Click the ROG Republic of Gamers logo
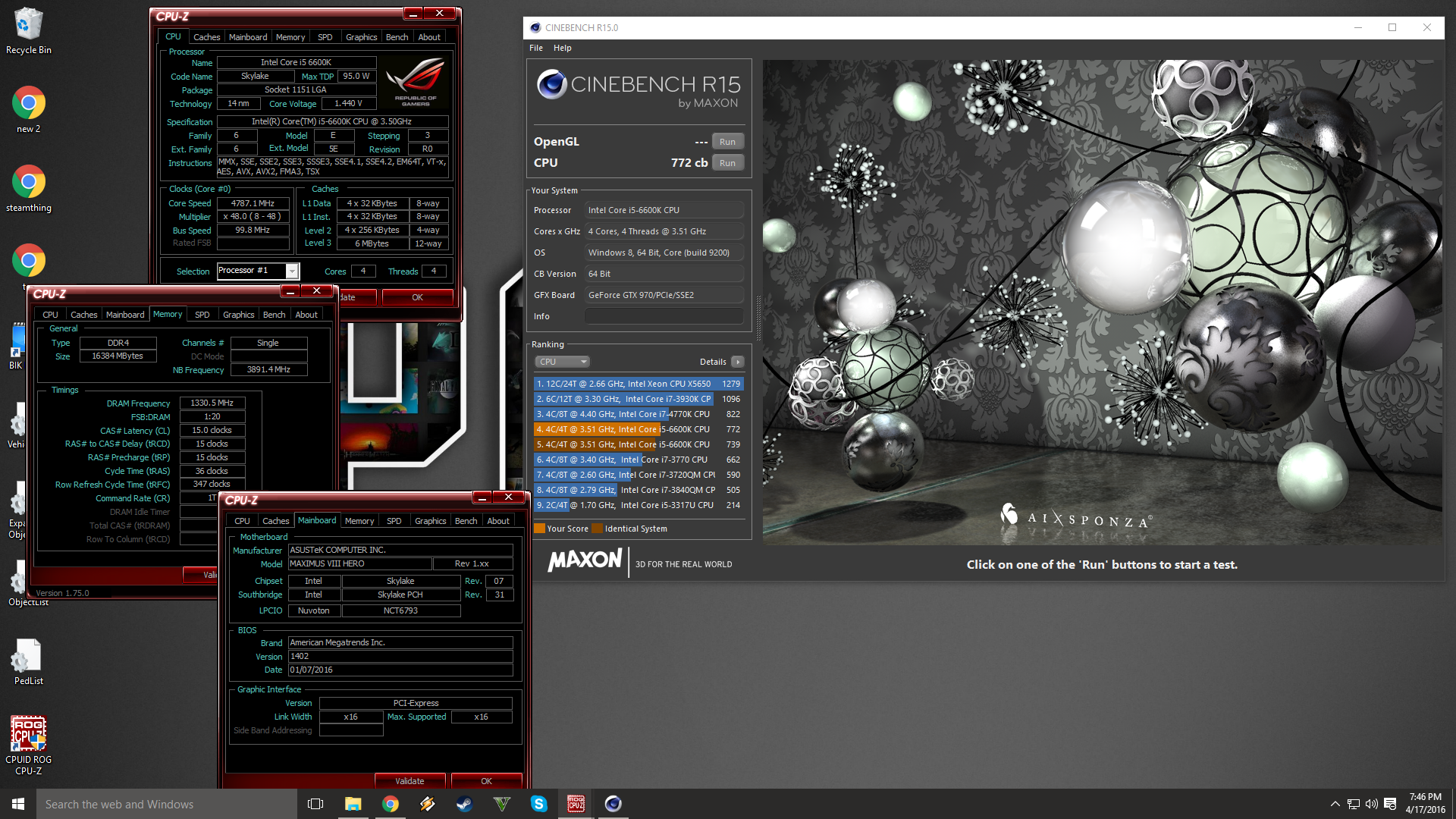The width and height of the screenshot is (1456, 819). tap(416, 83)
